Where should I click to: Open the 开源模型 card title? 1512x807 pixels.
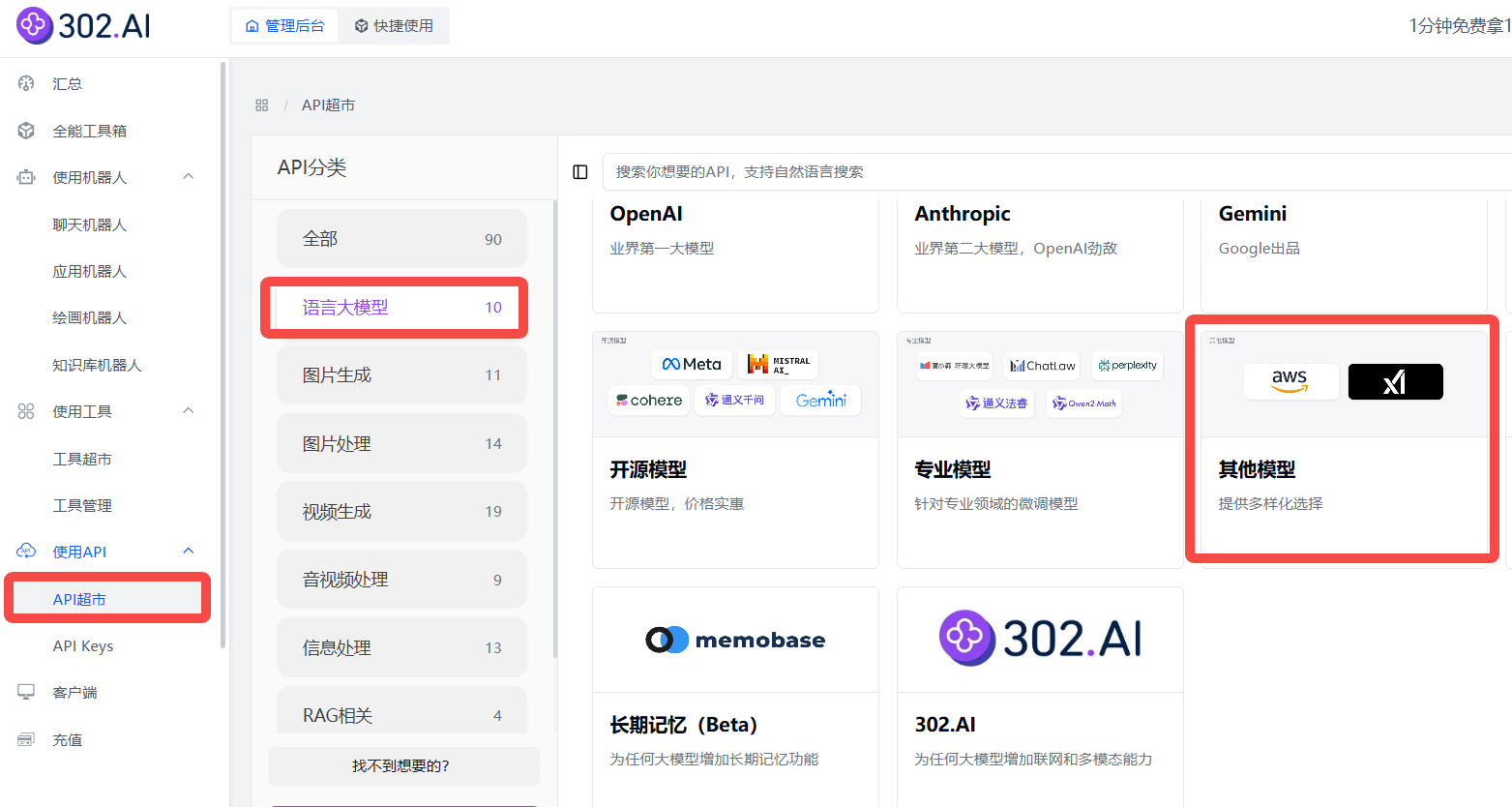(648, 469)
